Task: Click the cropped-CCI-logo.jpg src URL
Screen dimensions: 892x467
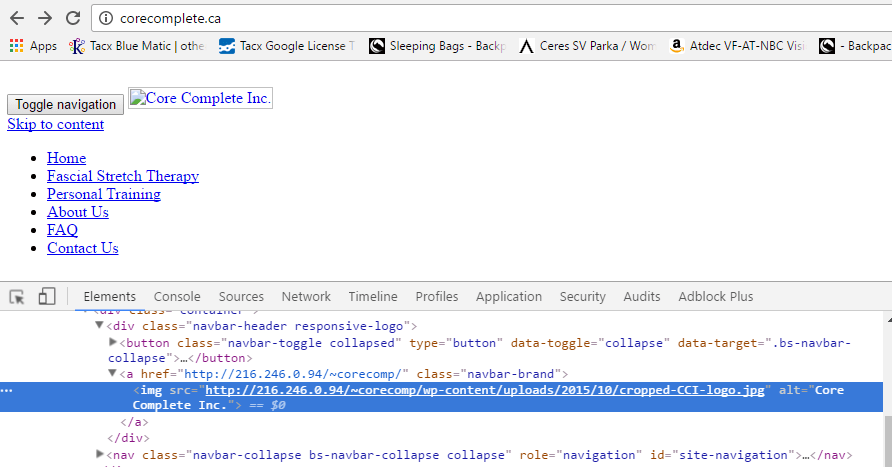Action: click(485, 390)
